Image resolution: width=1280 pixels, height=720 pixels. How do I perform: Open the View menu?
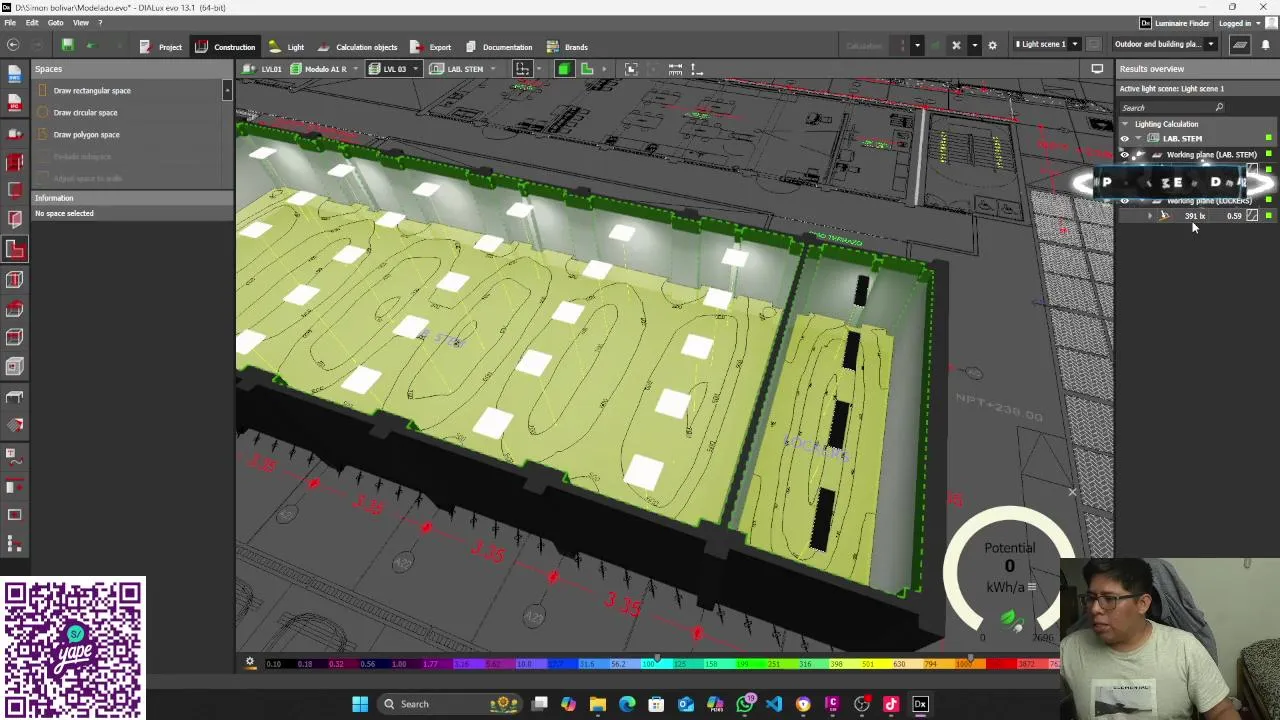(x=81, y=22)
